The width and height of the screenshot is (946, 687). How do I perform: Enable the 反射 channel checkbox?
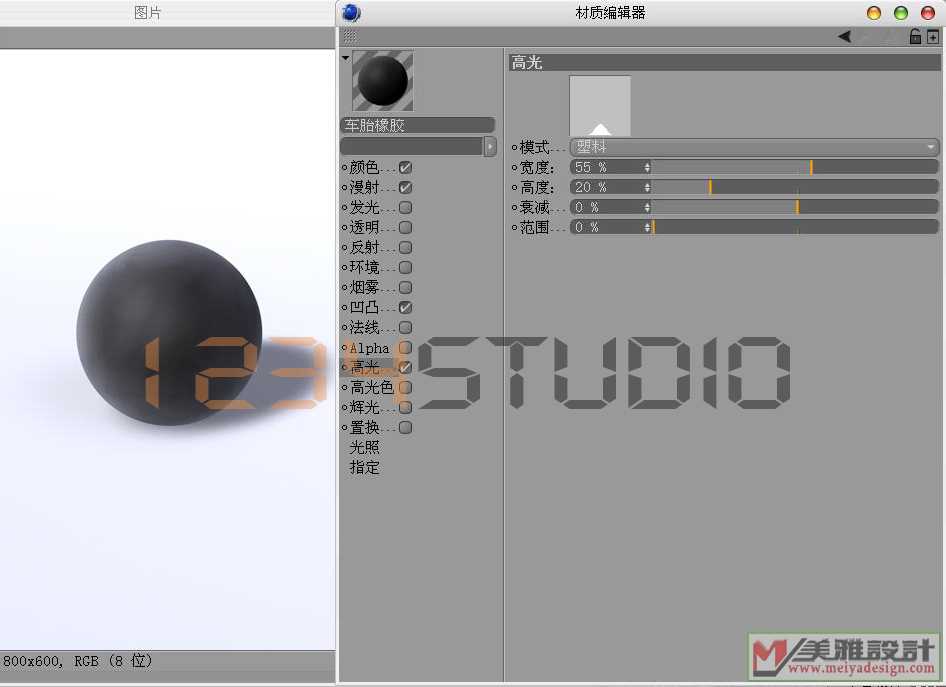pos(405,247)
